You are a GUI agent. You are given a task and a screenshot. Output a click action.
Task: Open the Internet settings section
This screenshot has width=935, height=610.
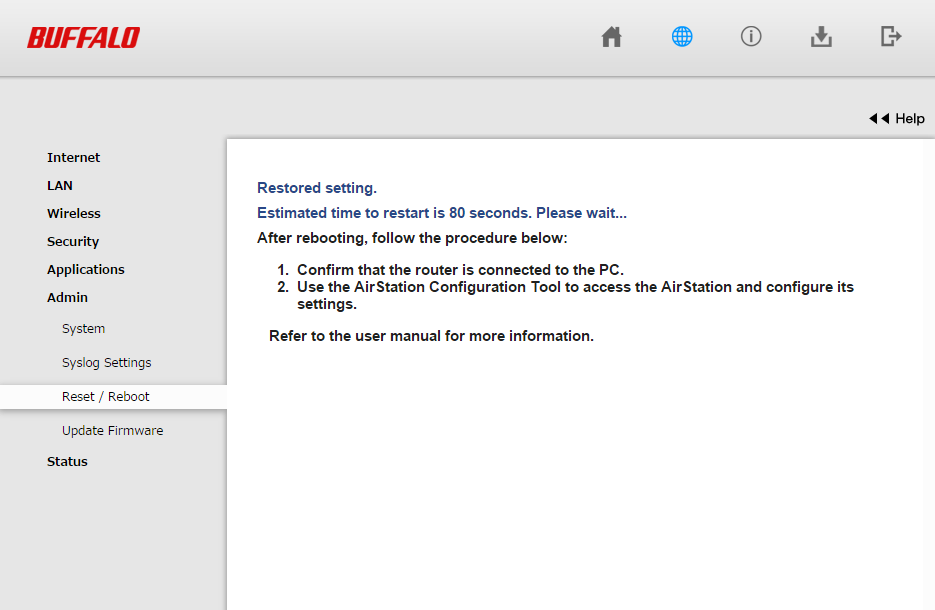tap(74, 157)
